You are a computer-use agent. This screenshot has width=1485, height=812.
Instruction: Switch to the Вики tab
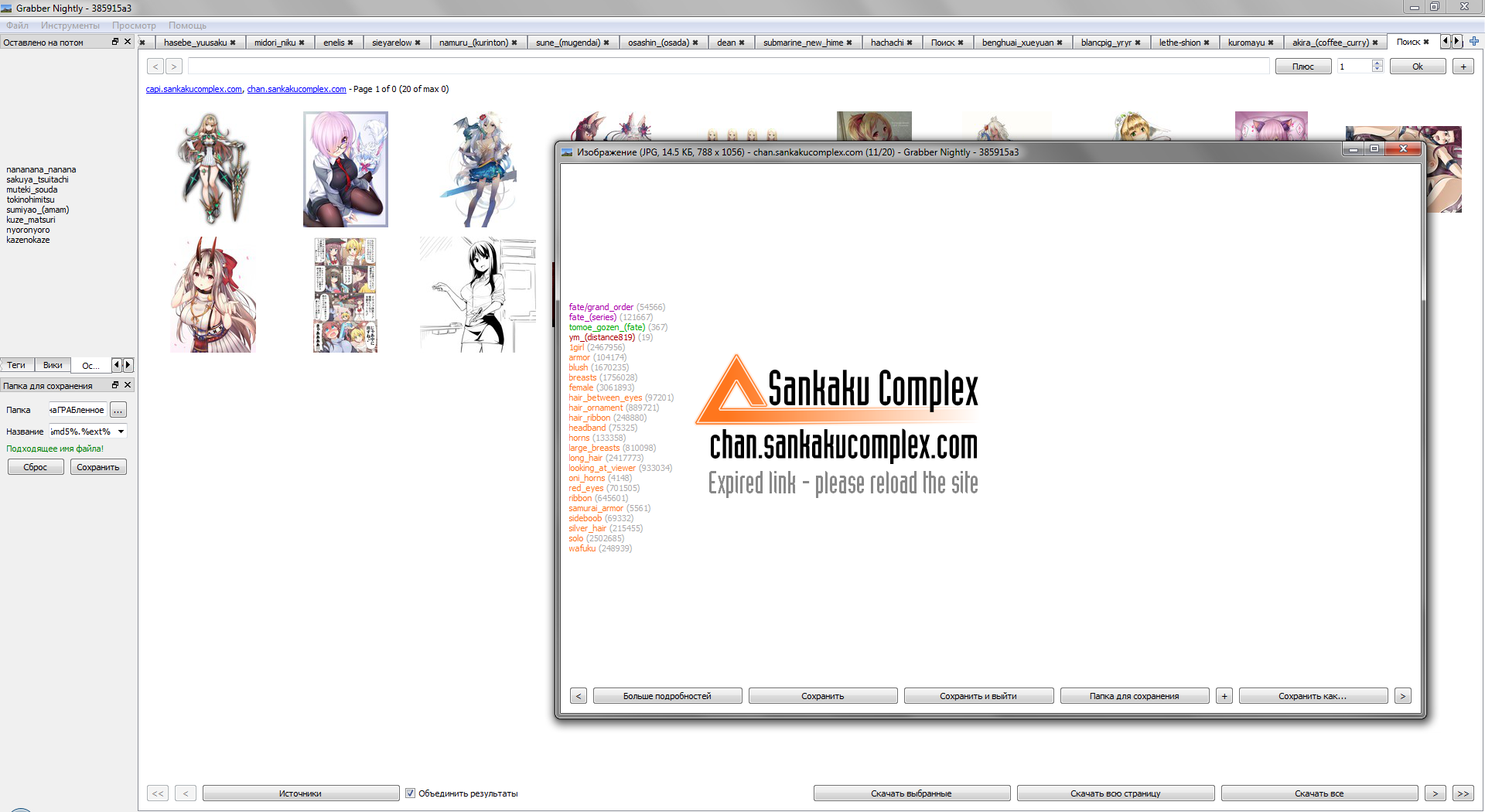(53, 365)
